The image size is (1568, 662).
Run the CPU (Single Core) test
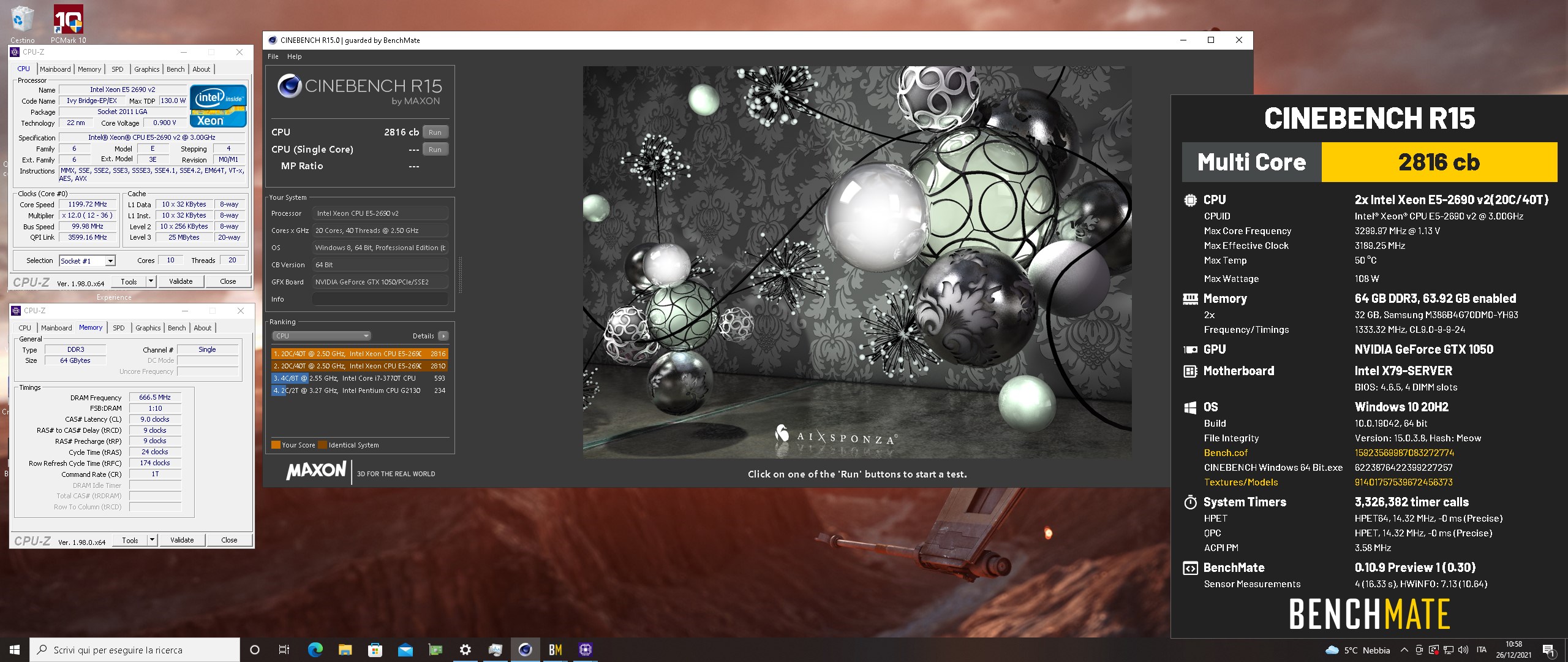click(435, 150)
